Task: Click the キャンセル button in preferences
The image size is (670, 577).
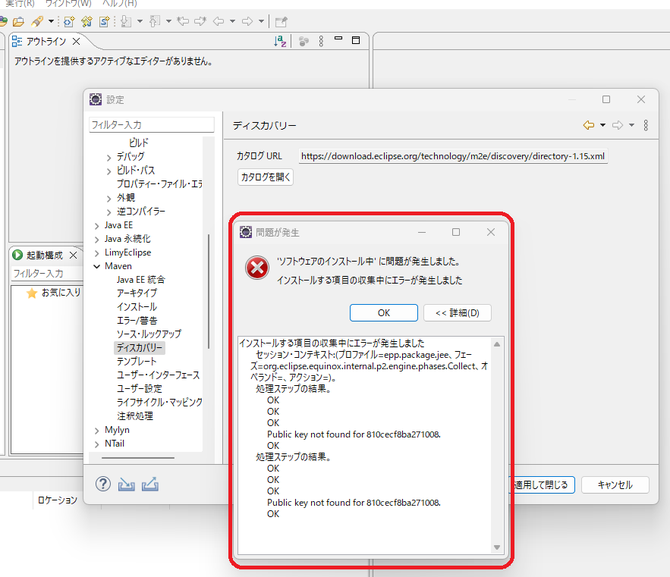Action: click(615, 485)
